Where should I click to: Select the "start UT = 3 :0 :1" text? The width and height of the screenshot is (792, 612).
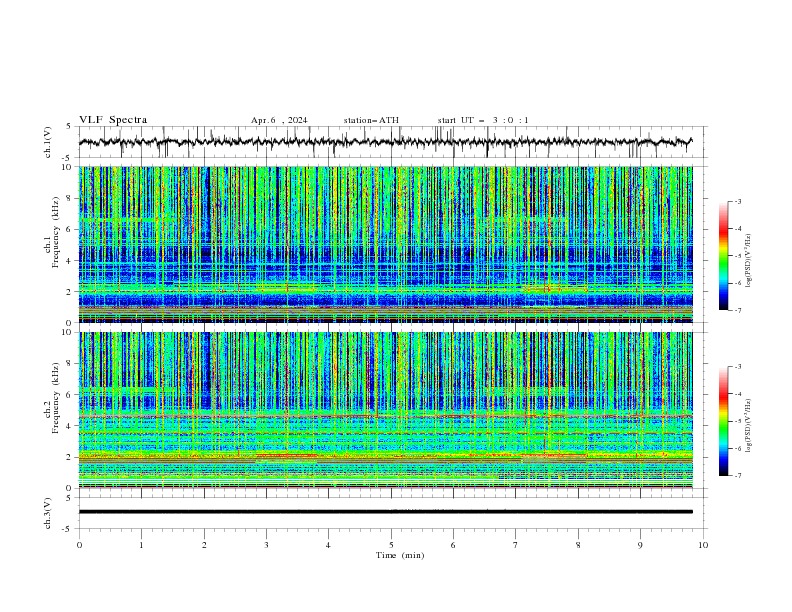tap(483, 120)
